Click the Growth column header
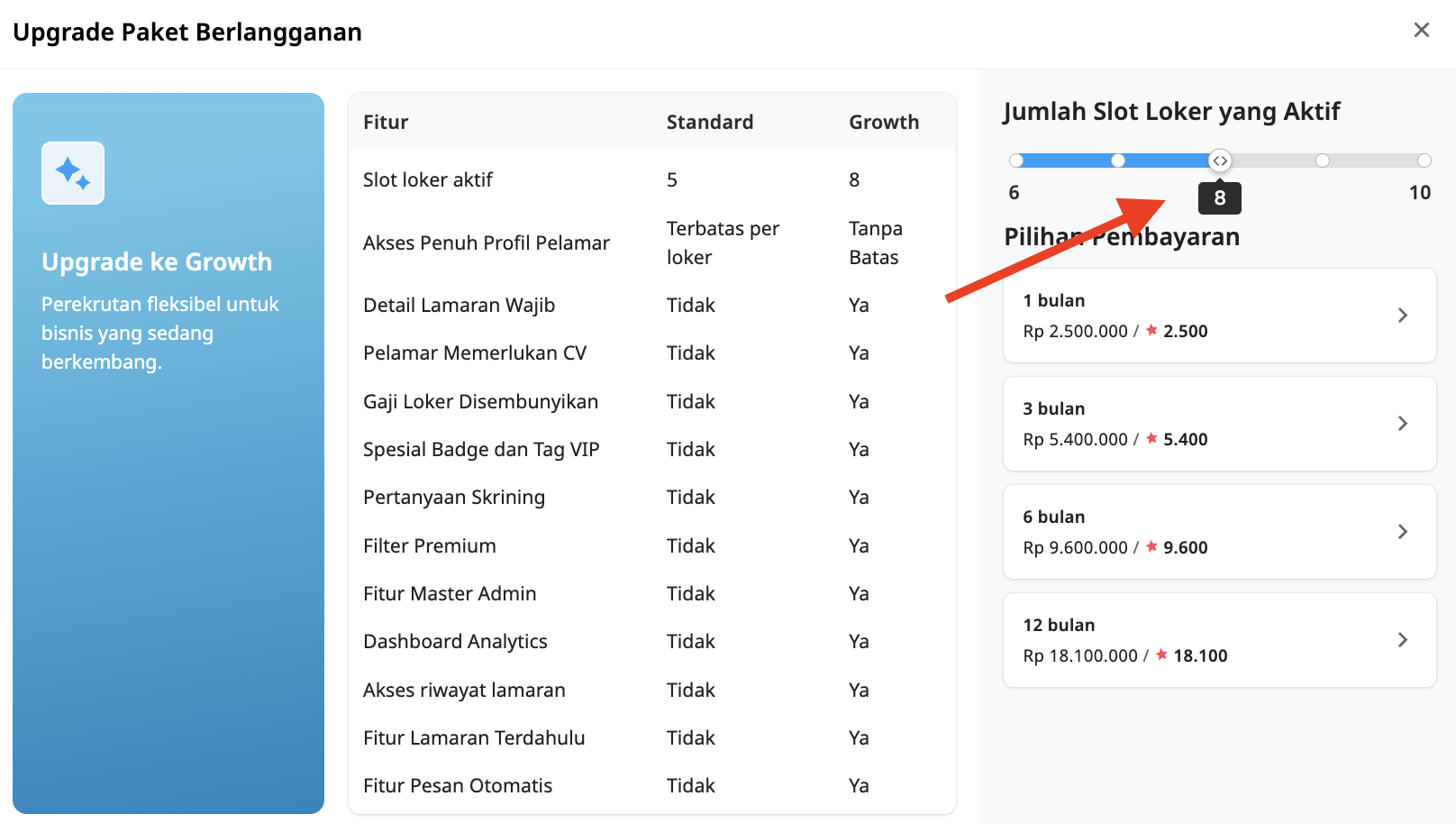 883,122
